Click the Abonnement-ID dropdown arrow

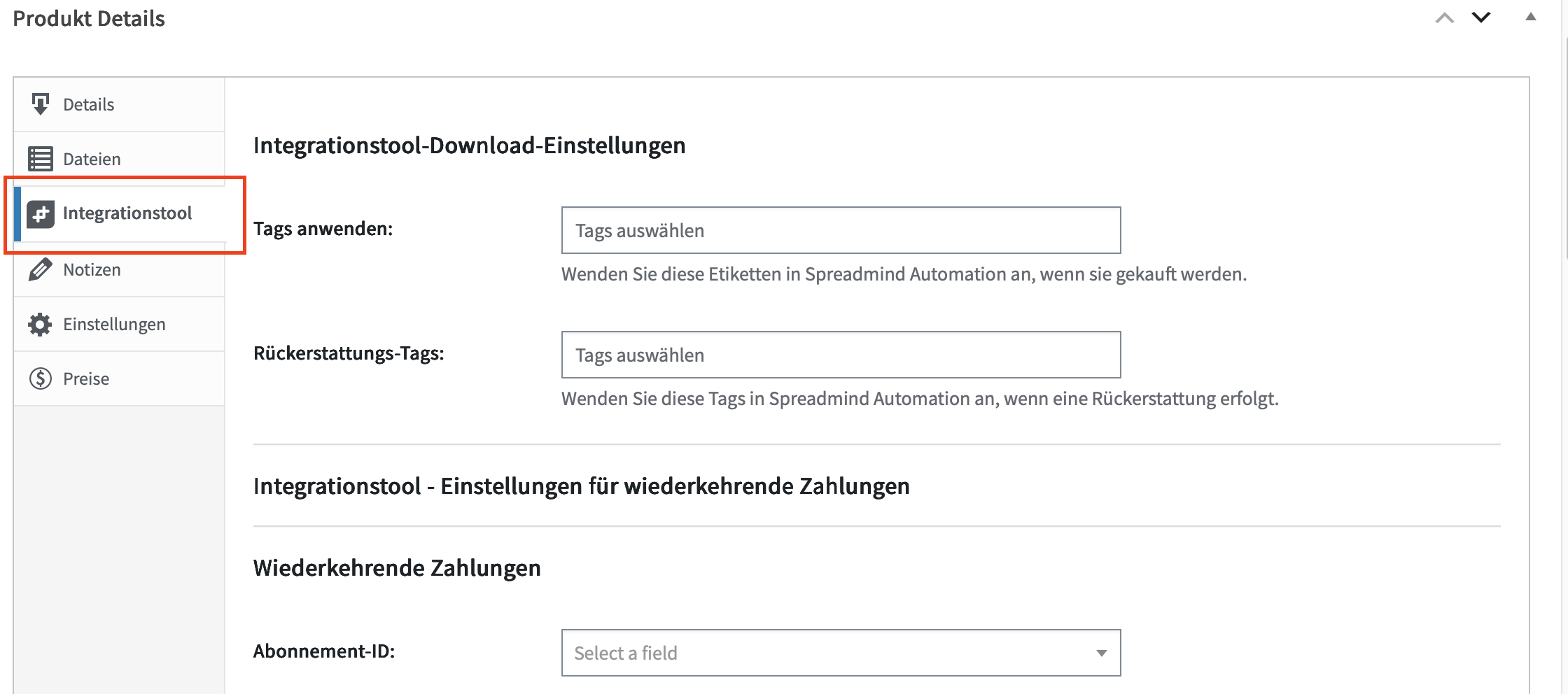1101,653
